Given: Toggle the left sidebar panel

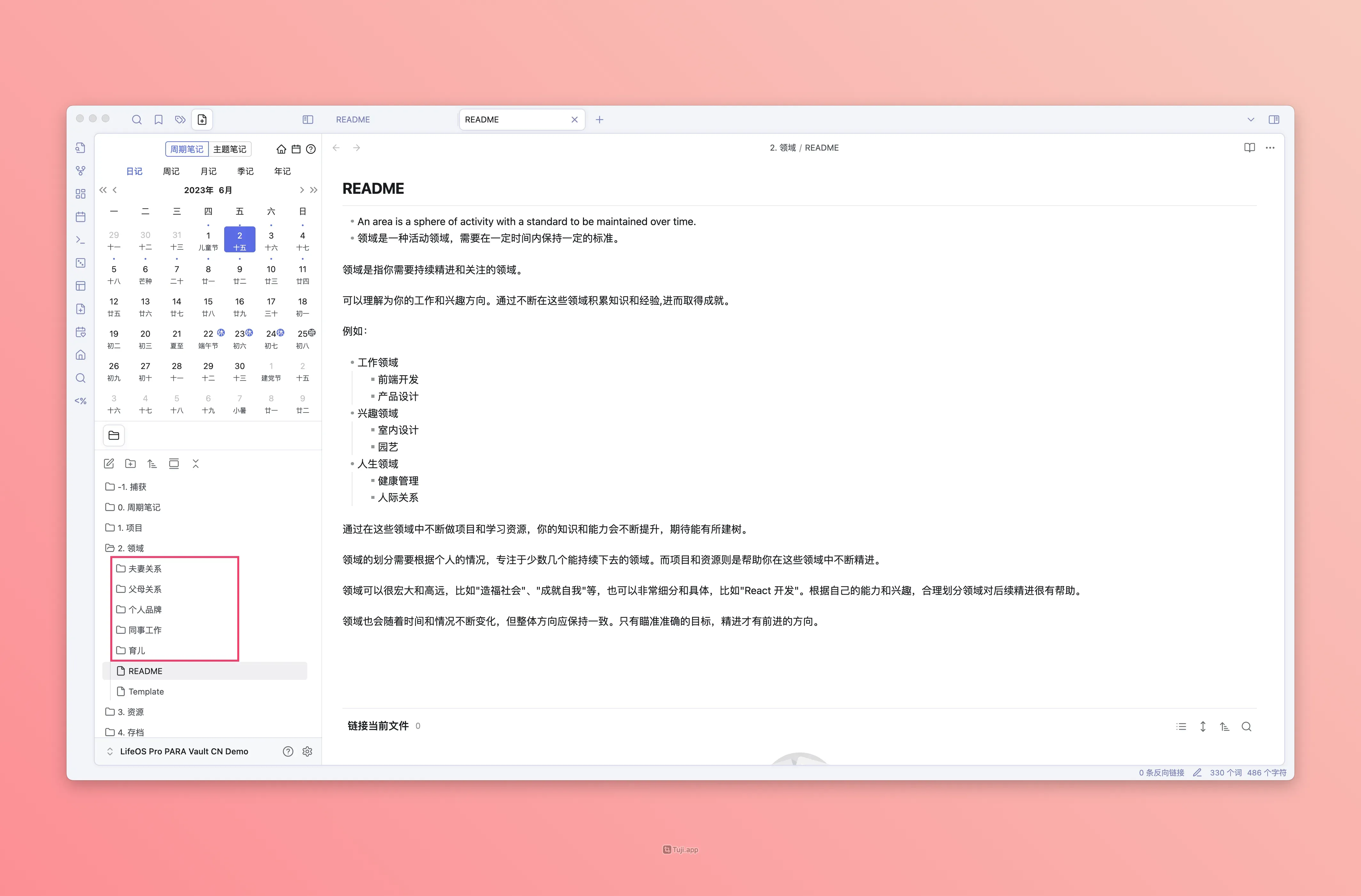Looking at the screenshot, I should (308, 120).
